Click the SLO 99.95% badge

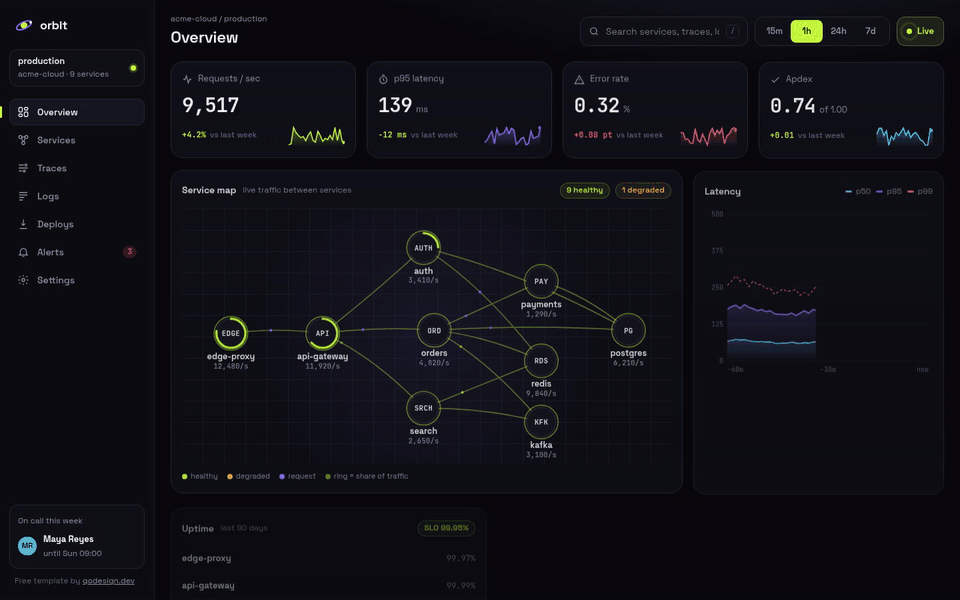pyautogui.click(x=446, y=528)
